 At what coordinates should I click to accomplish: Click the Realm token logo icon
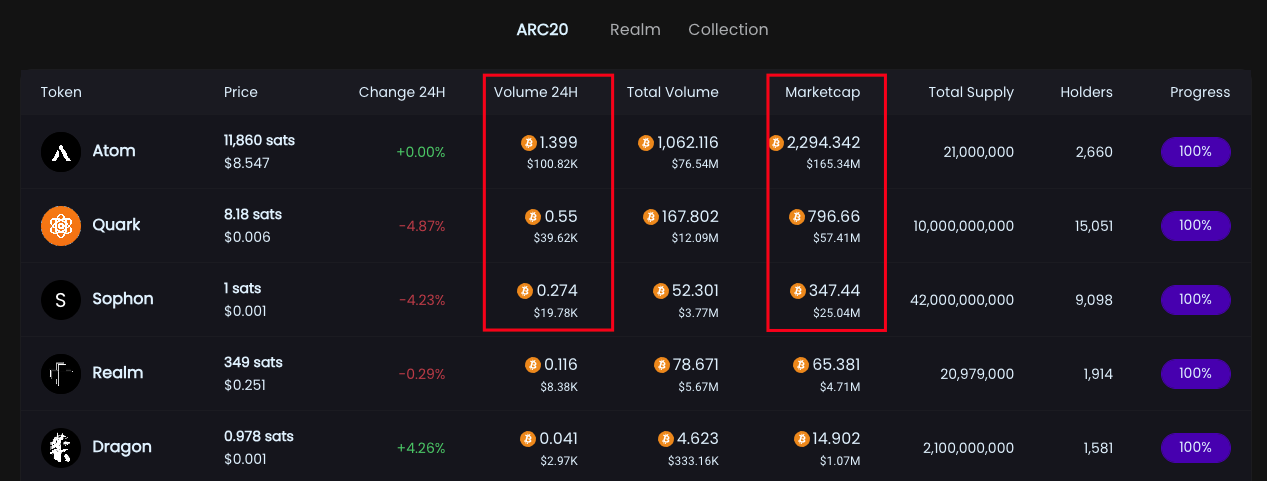coord(61,374)
